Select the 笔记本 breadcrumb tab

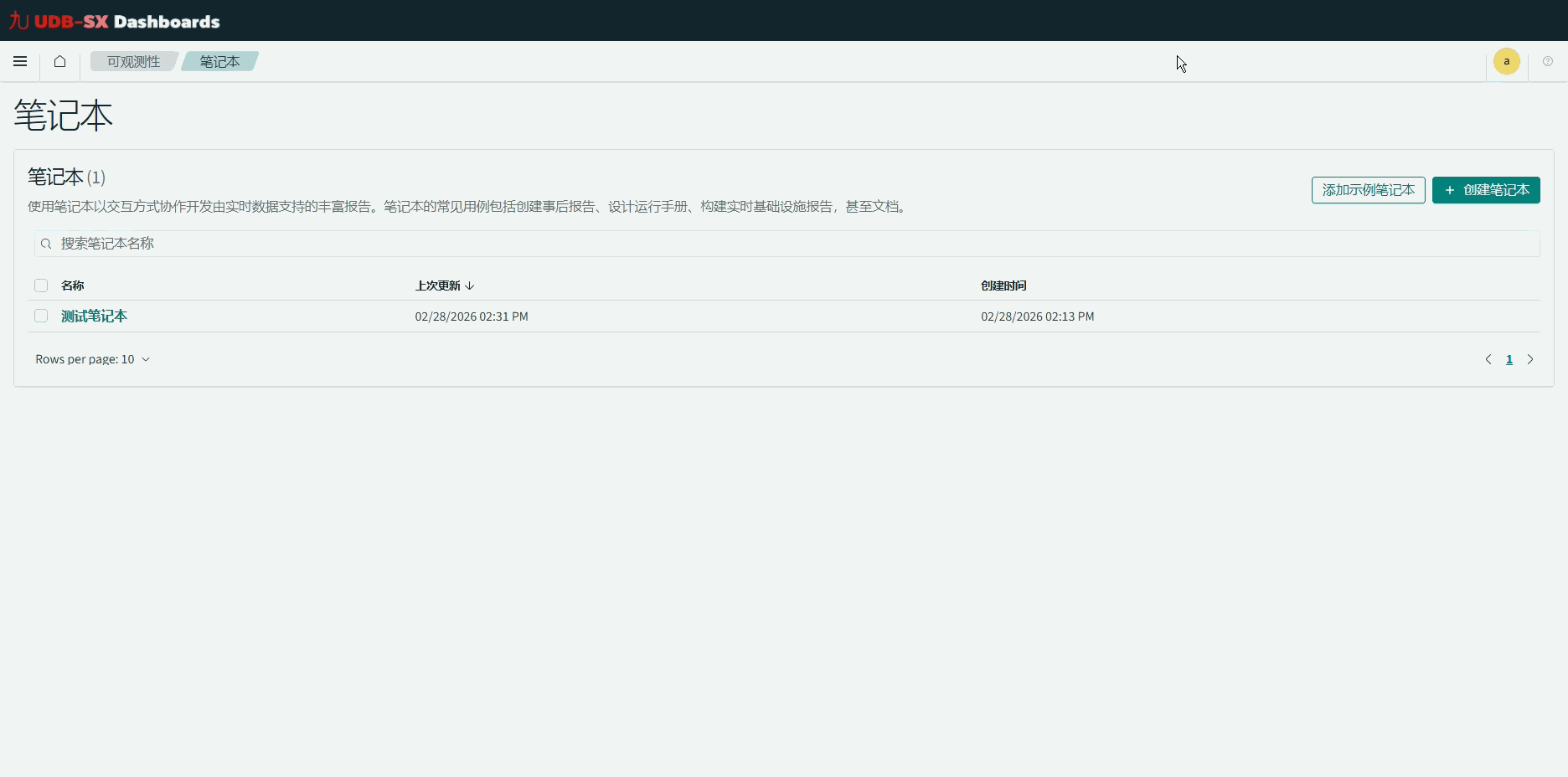tap(219, 61)
